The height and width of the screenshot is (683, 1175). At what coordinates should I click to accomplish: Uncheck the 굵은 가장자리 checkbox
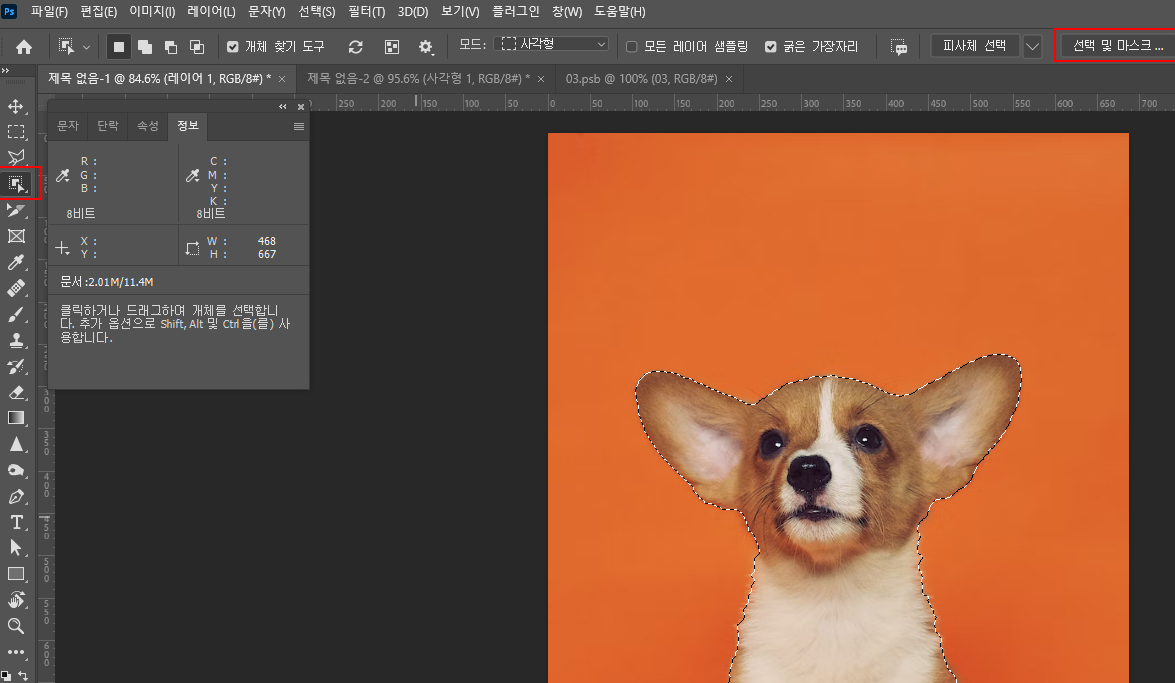pyautogui.click(x=770, y=47)
